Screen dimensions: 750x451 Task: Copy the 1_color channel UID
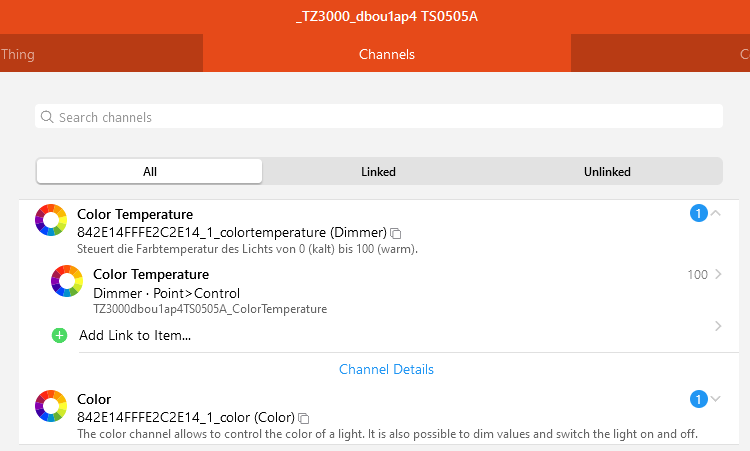(304, 418)
